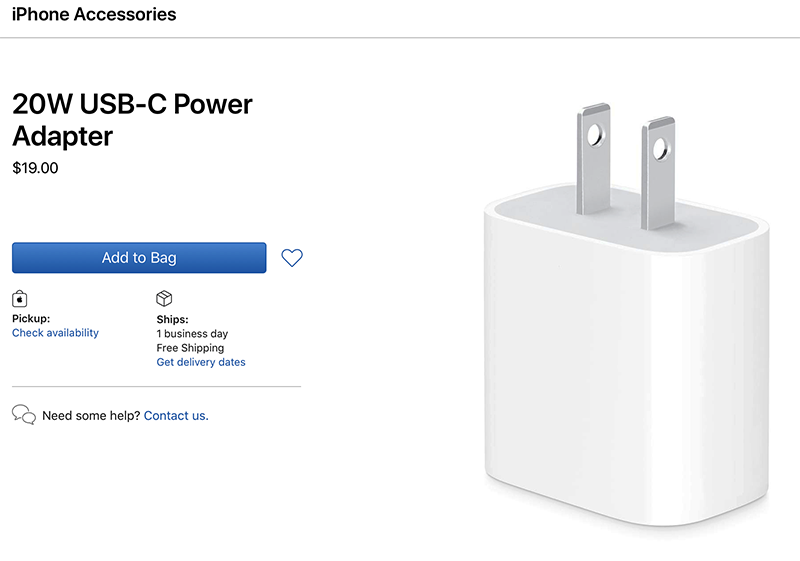The height and width of the screenshot is (561, 800).
Task: Click the Need some help text
Action: pyautogui.click(x=91, y=416)
